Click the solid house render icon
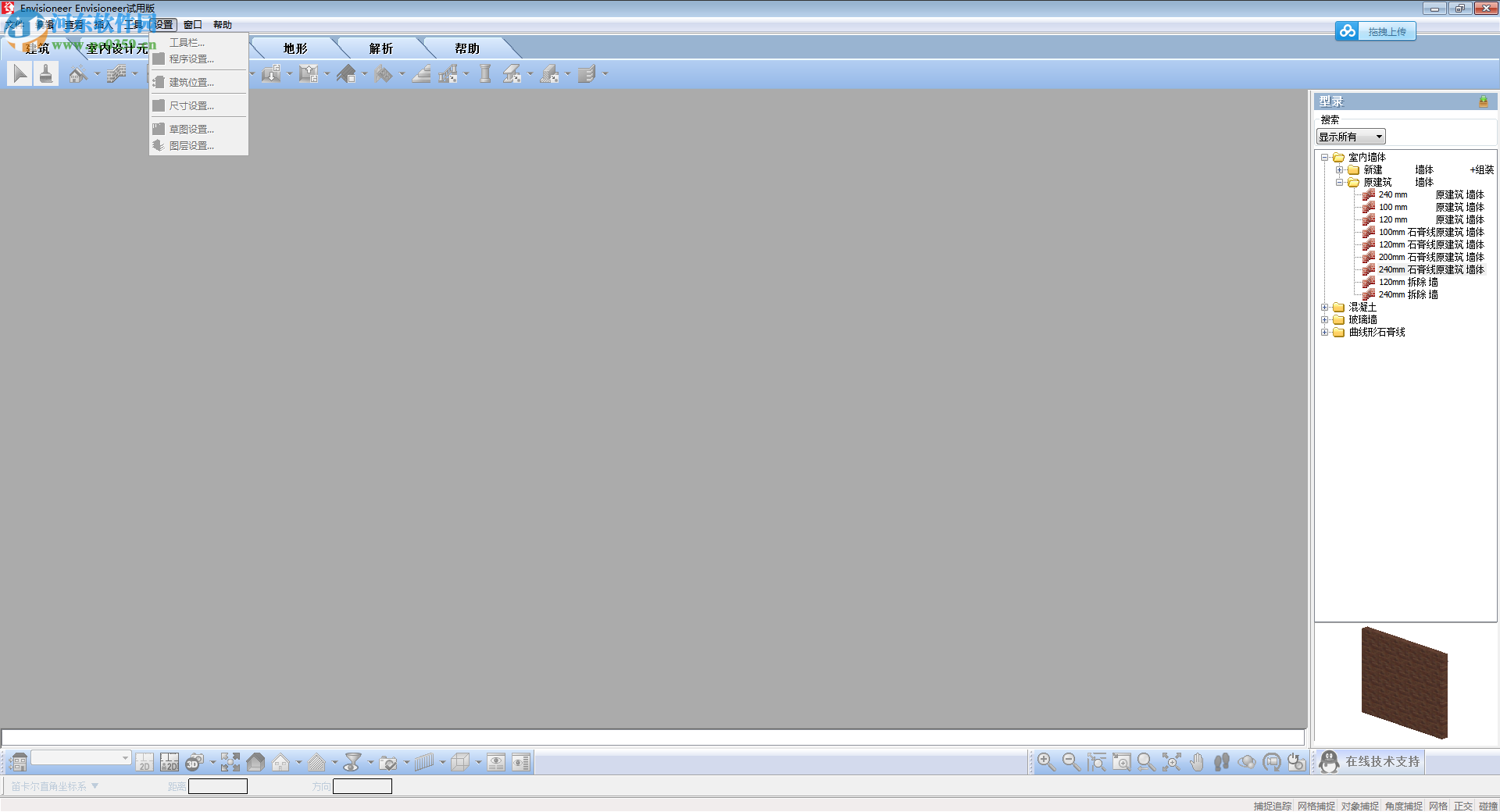The height and width of the screenshot is (812, 1500). pyautogui.click(x=255, y=762)
